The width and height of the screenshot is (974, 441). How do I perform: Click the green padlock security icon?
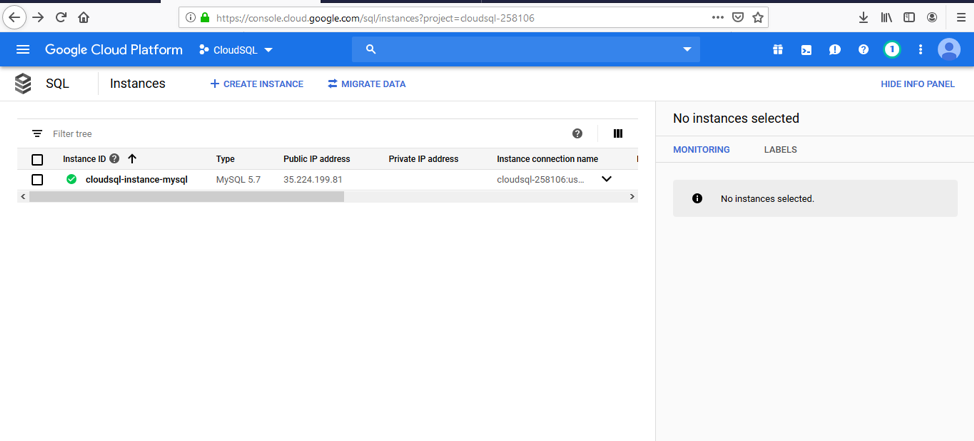204,17
